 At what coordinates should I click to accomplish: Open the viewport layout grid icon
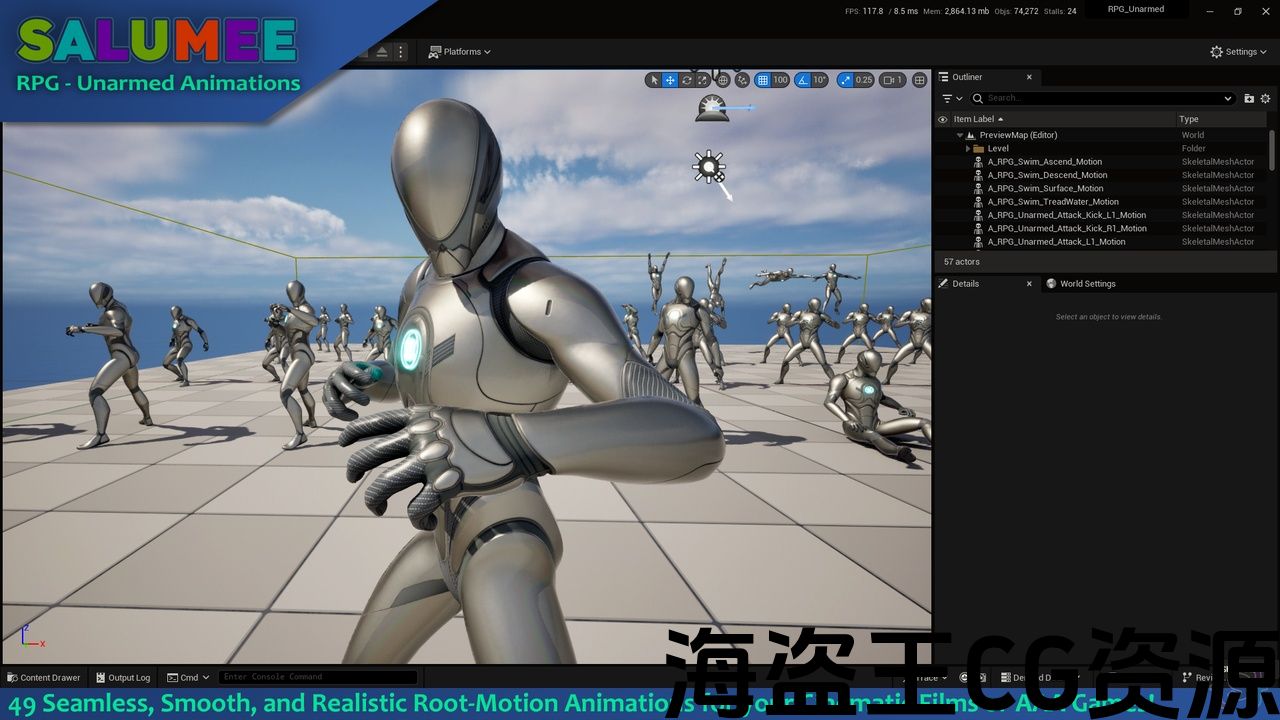pyautogui.click(x=919, y=80)
